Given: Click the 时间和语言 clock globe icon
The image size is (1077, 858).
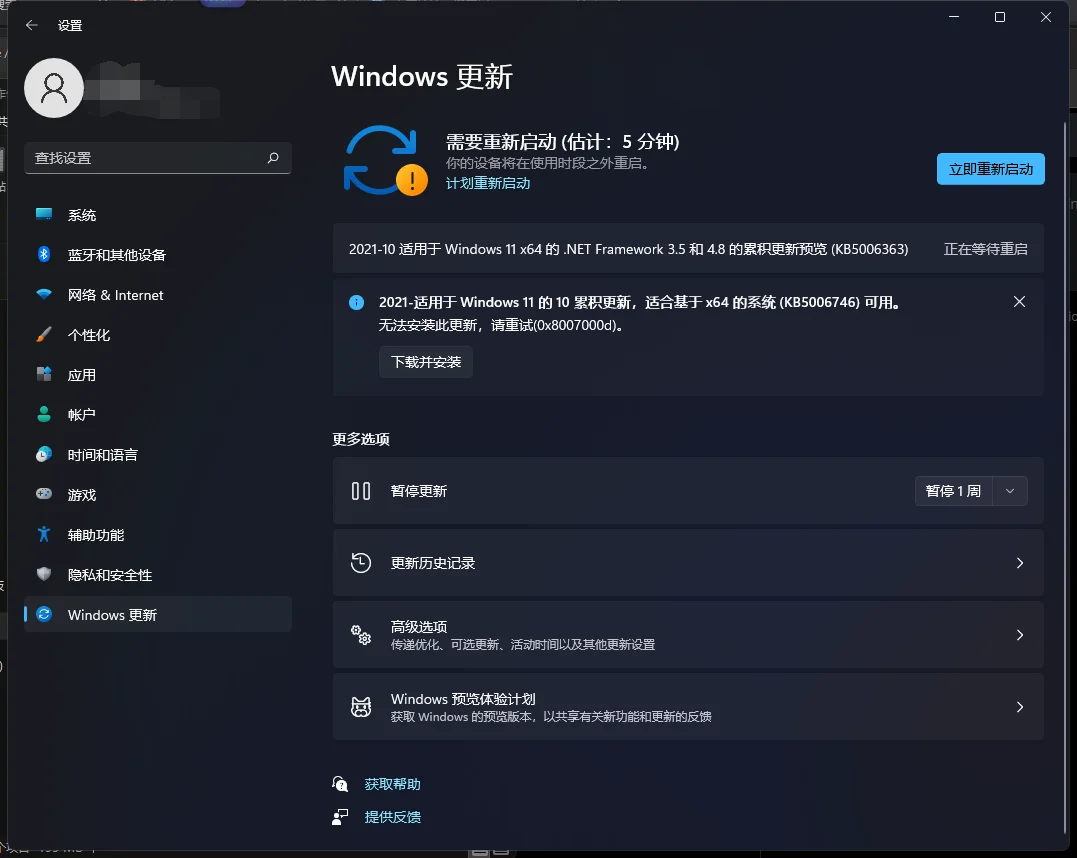Looking at the screenshot, I should click(x=44, y=454).
